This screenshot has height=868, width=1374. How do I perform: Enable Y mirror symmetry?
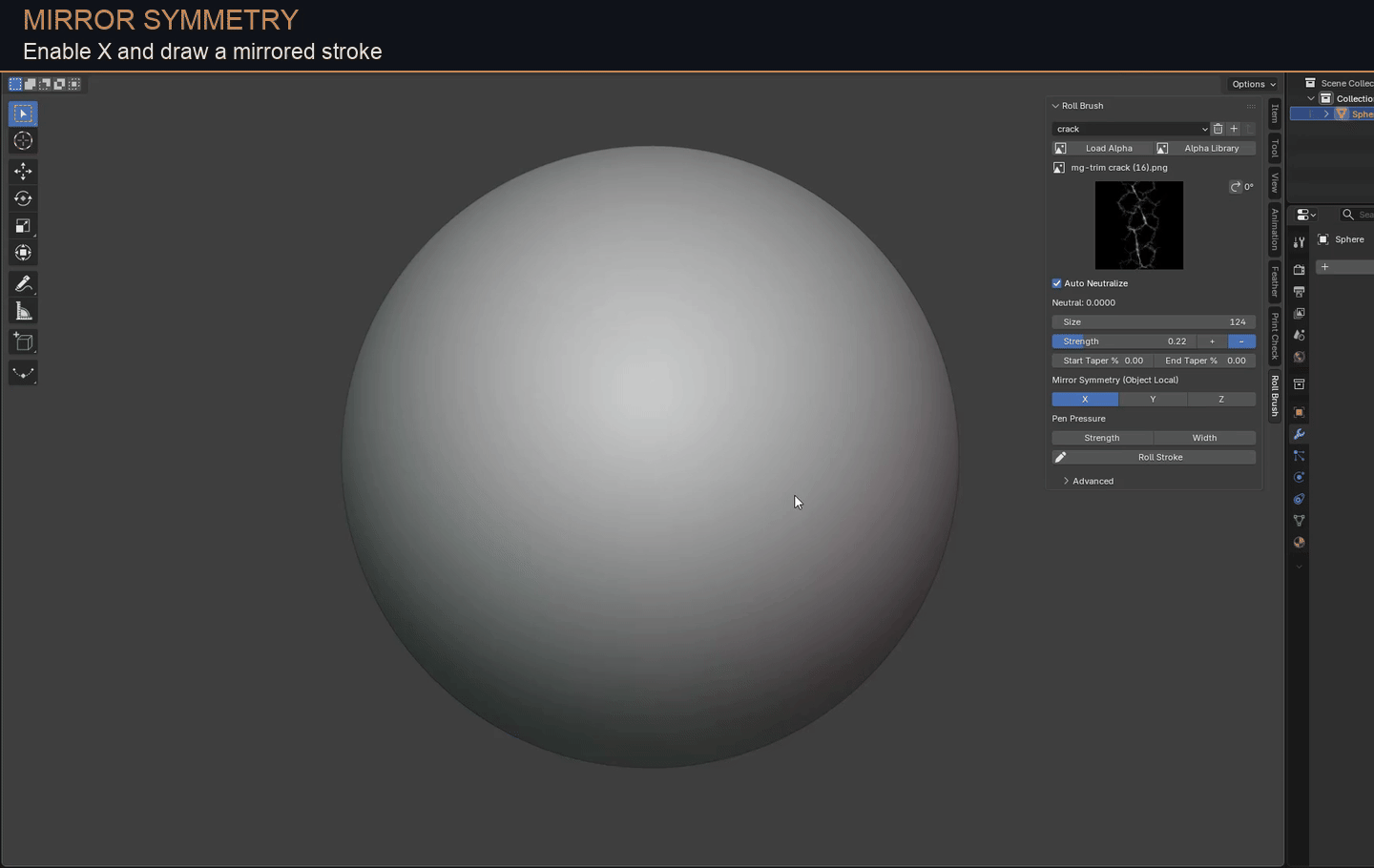click(x=1153, y=400)
